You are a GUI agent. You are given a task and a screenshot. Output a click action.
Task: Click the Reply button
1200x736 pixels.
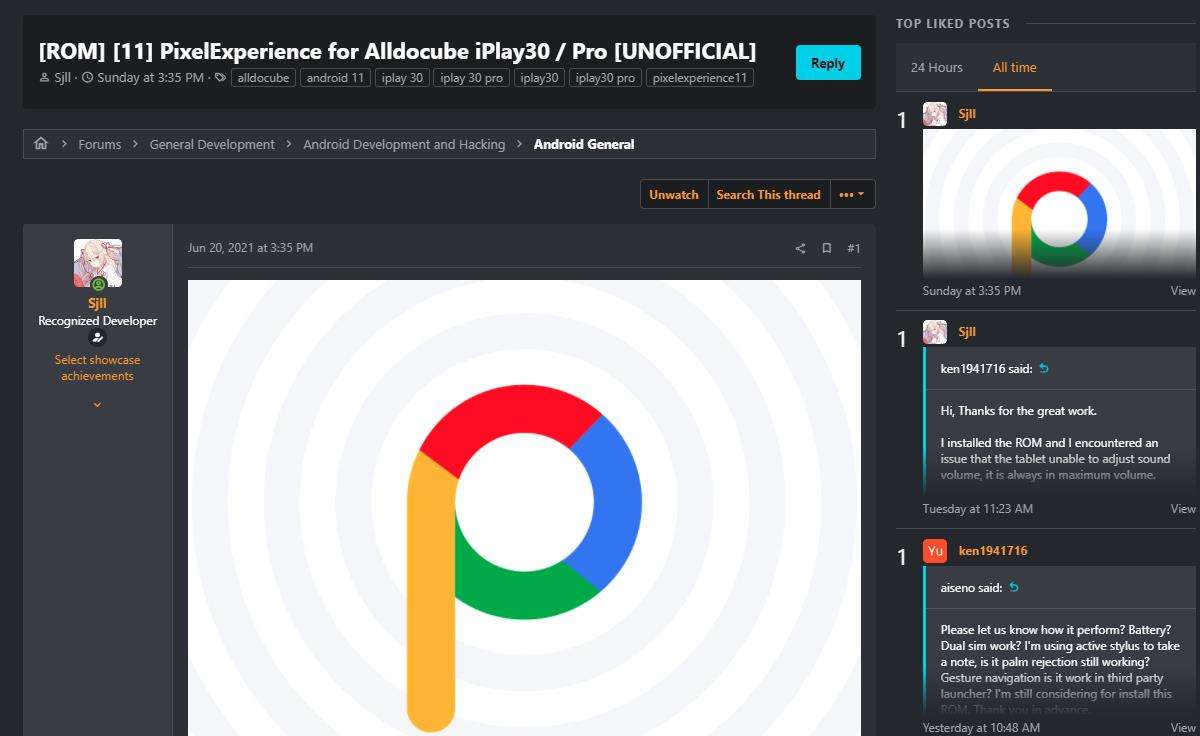pyautogui.click(x=827, y=63)
